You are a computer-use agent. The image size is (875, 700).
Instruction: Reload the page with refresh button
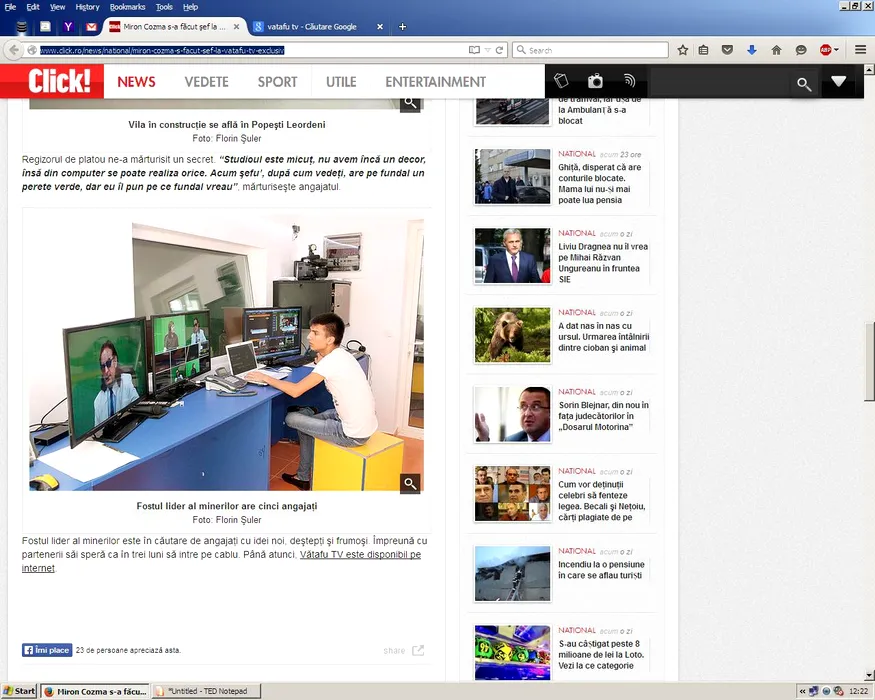pyautogui.click(x=500, y=50)
